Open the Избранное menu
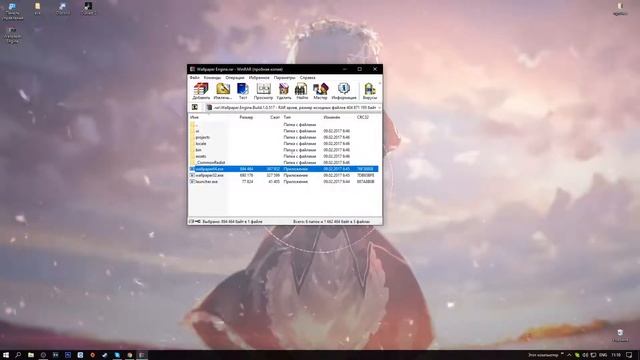The width and height of the screenshot is (640, 360). coord(259,78)
